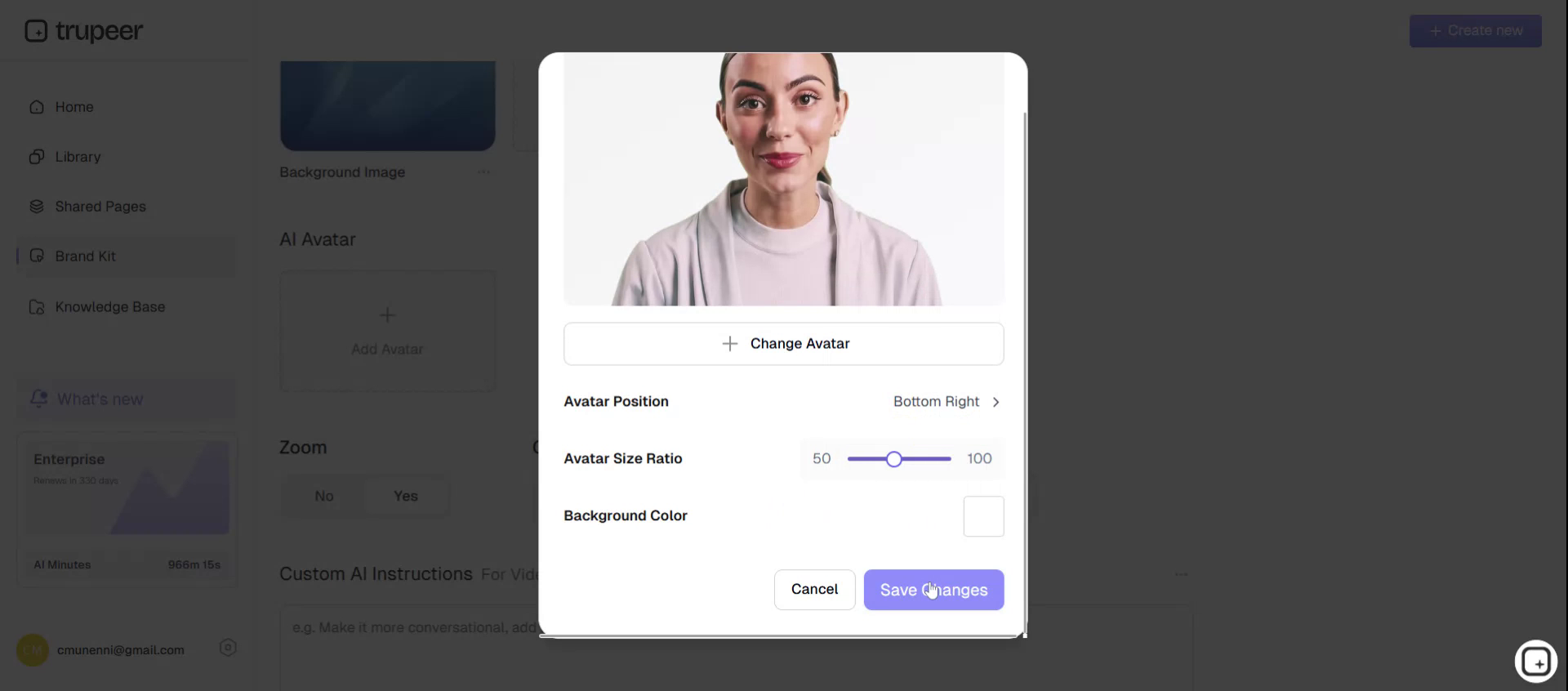Set Zoom to No

[x=324, y=496]
